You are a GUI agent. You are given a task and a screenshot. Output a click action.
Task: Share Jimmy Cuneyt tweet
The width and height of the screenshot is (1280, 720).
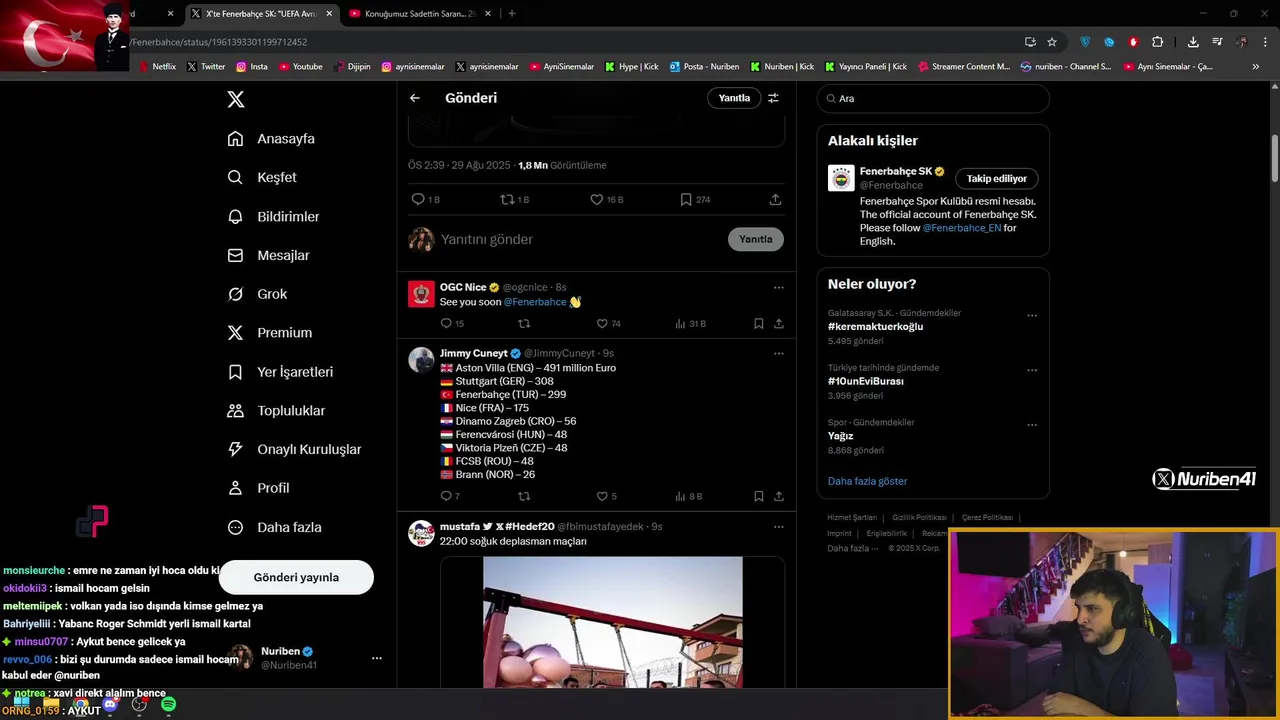point(779,496)
